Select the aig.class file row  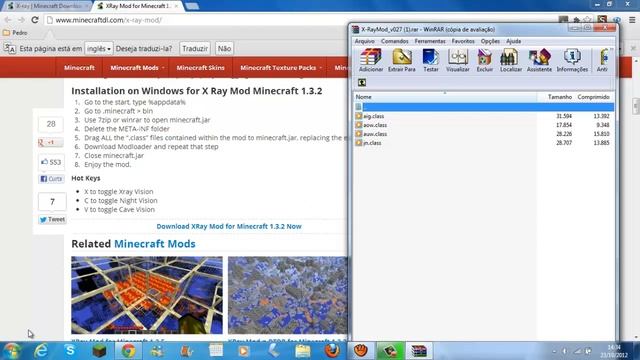click(x=484, y=116)
